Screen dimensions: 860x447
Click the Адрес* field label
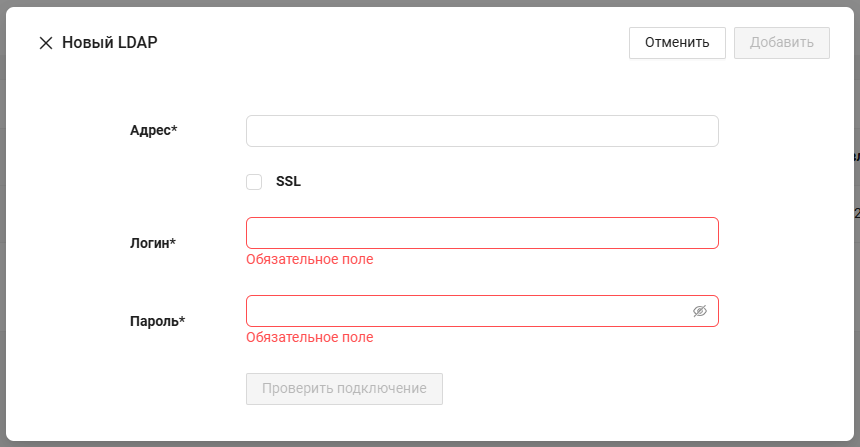pos(152,130)
